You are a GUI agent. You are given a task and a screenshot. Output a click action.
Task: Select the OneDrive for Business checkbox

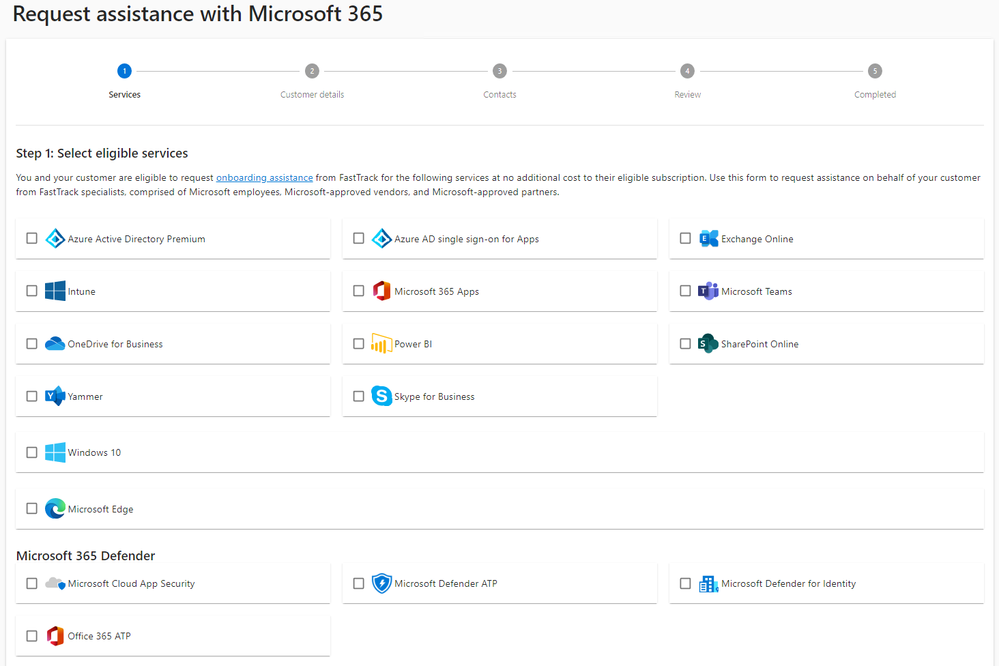click(32, 344)
